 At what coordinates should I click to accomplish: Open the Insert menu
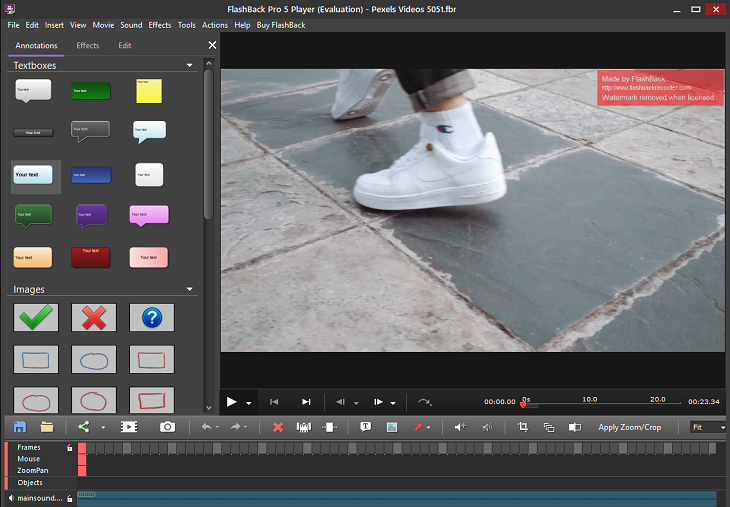point(54,25)
